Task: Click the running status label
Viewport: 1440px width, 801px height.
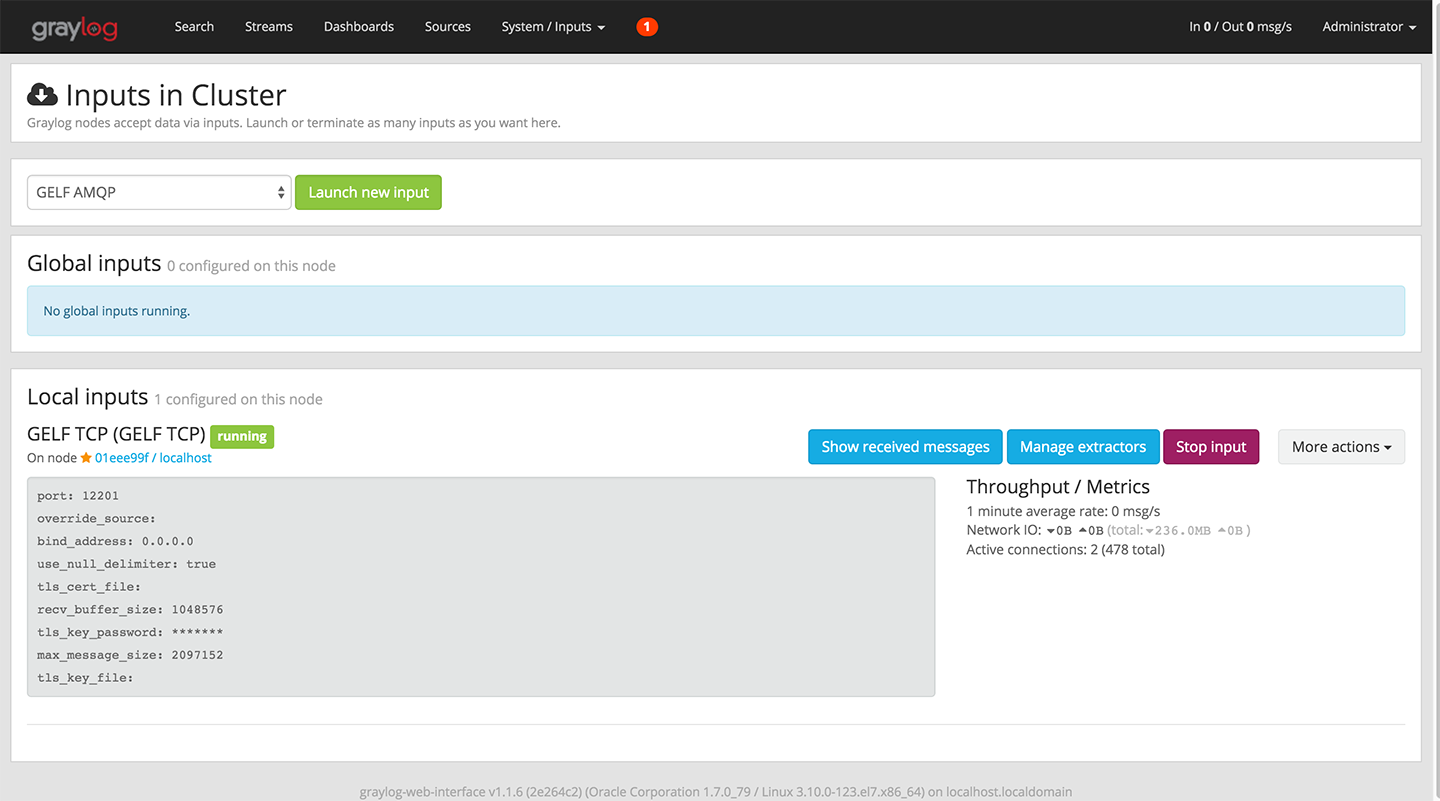Action: (x=242, y=436)
